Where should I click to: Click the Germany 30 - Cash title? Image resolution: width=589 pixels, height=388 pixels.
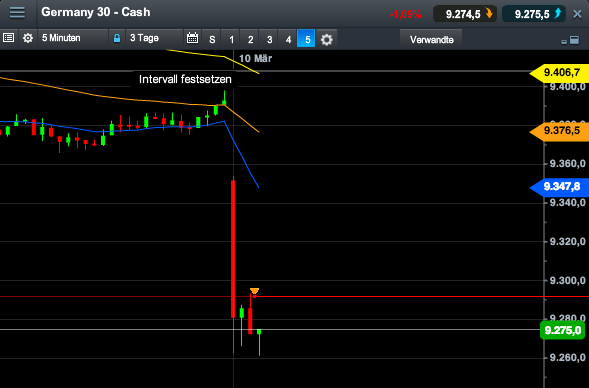click(x=96, y=12)
